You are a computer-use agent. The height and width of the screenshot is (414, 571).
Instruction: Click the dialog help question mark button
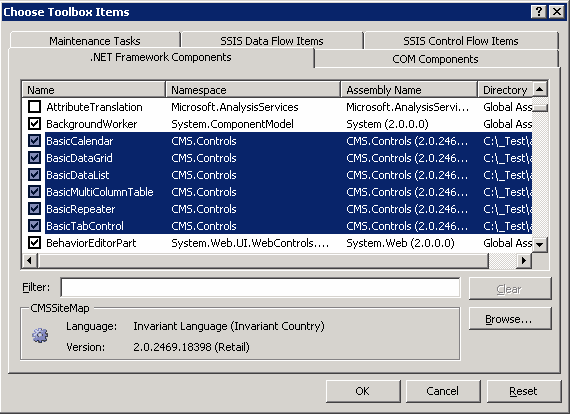(x=539, y=12)
